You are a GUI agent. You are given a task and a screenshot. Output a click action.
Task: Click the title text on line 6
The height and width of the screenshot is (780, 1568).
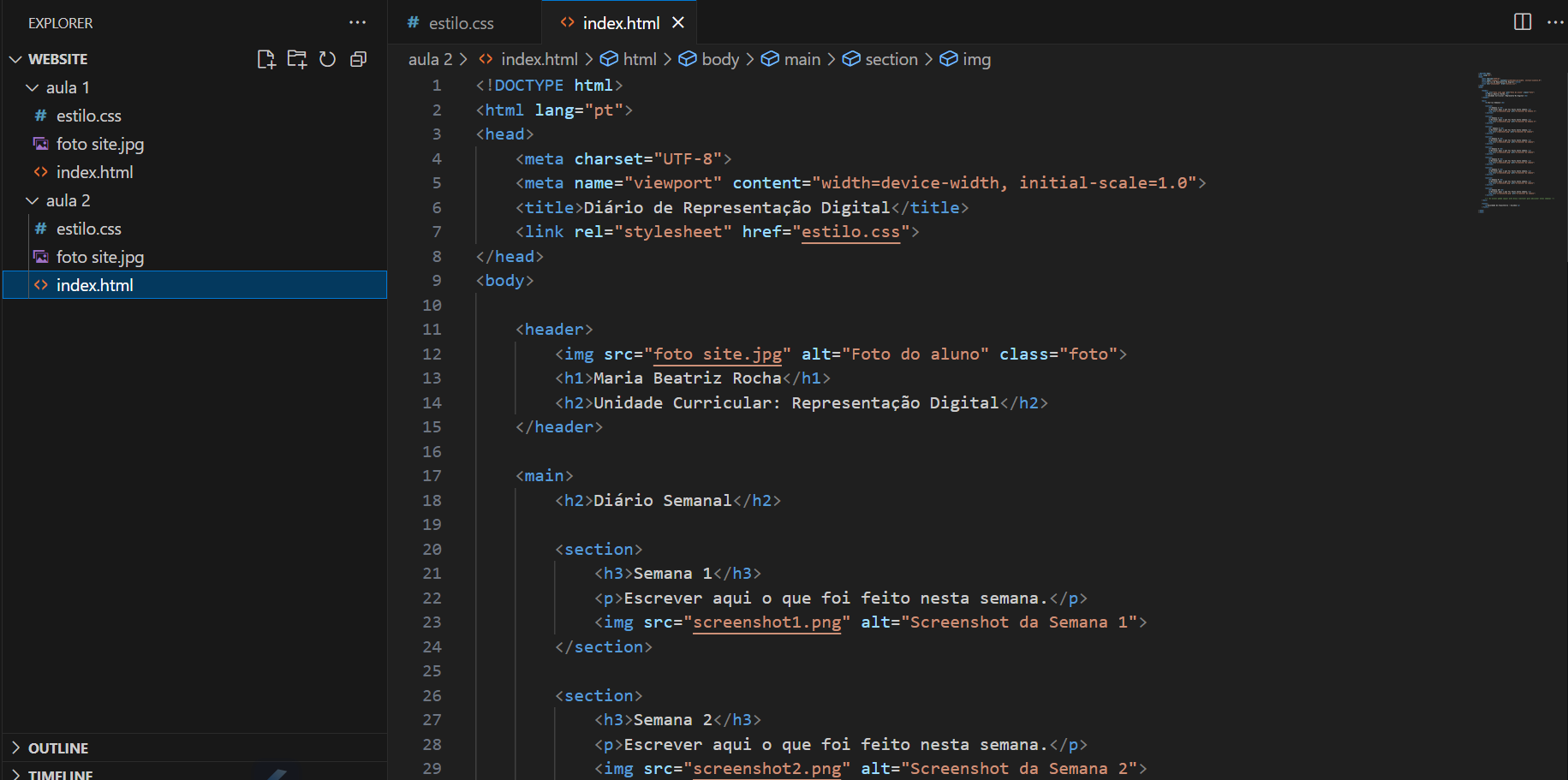(736, 208)
